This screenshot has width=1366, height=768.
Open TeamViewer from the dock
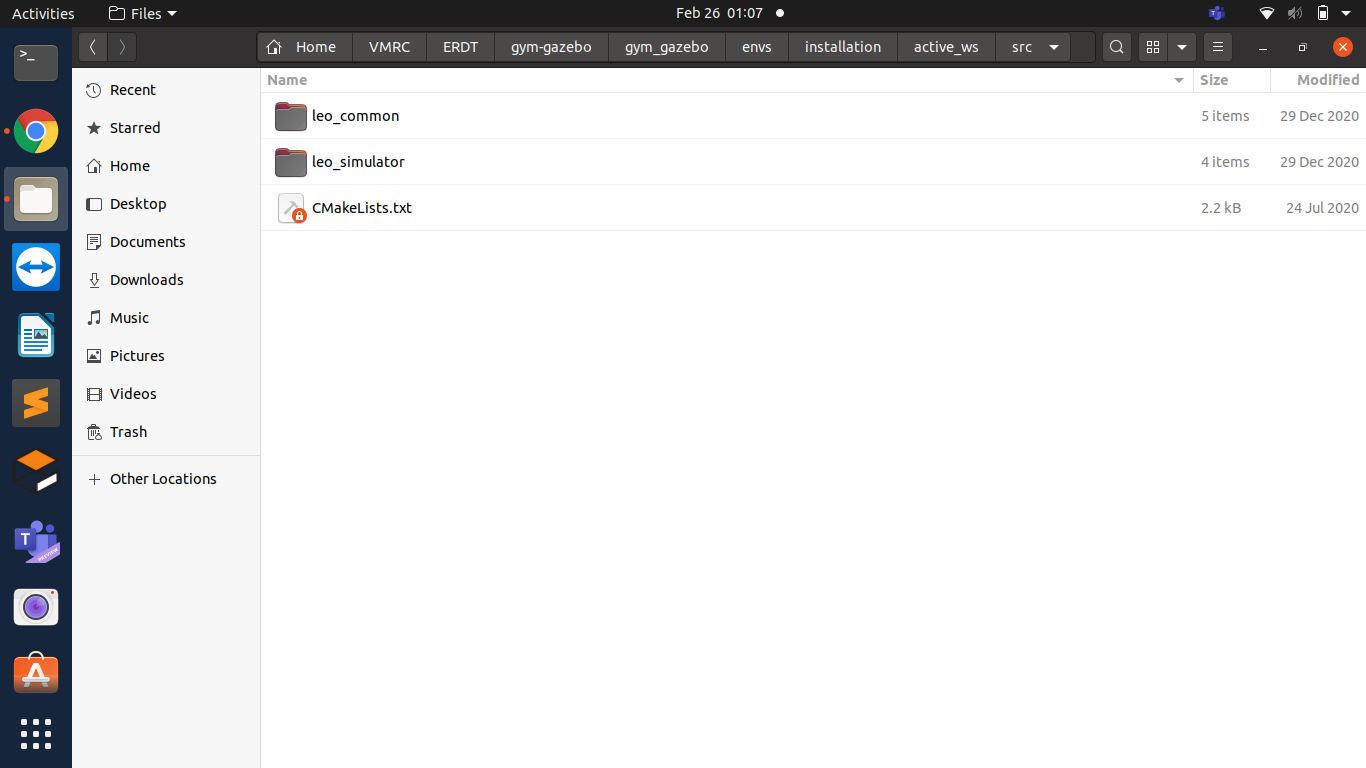click(36, 267)
